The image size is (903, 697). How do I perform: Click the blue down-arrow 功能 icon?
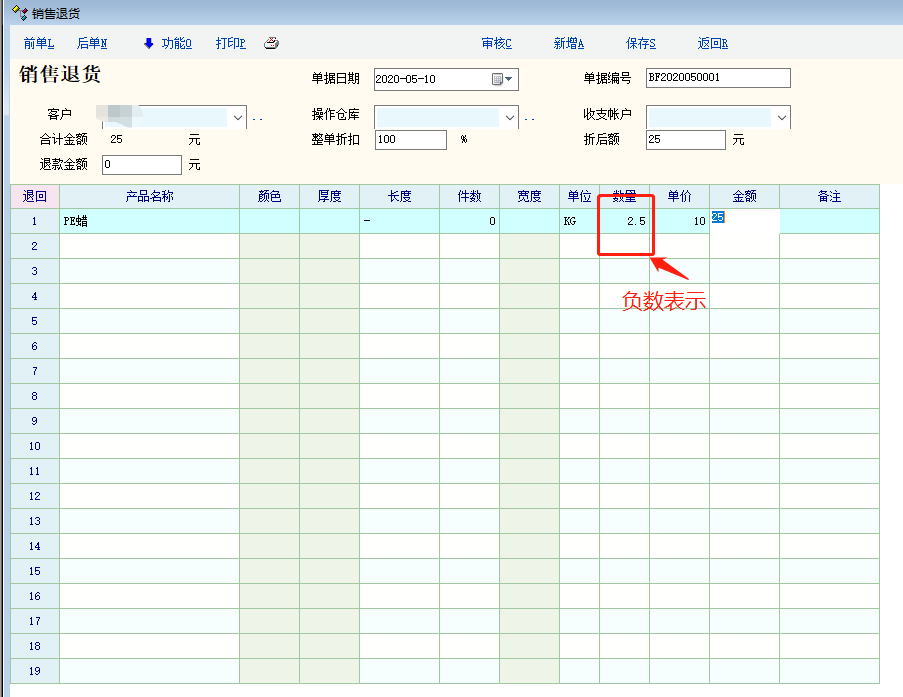149,43
